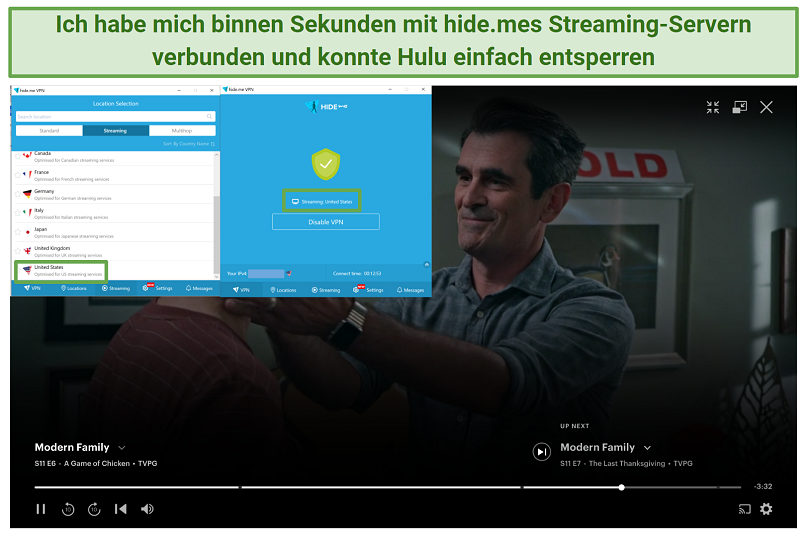This screenshot has width=806, height=537.
Task: Select France streaming location
Action: tap(113, 175)
